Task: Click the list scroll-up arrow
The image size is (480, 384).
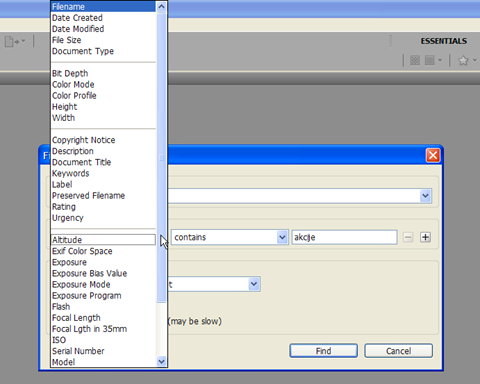Action: click(x=161, y=7)
